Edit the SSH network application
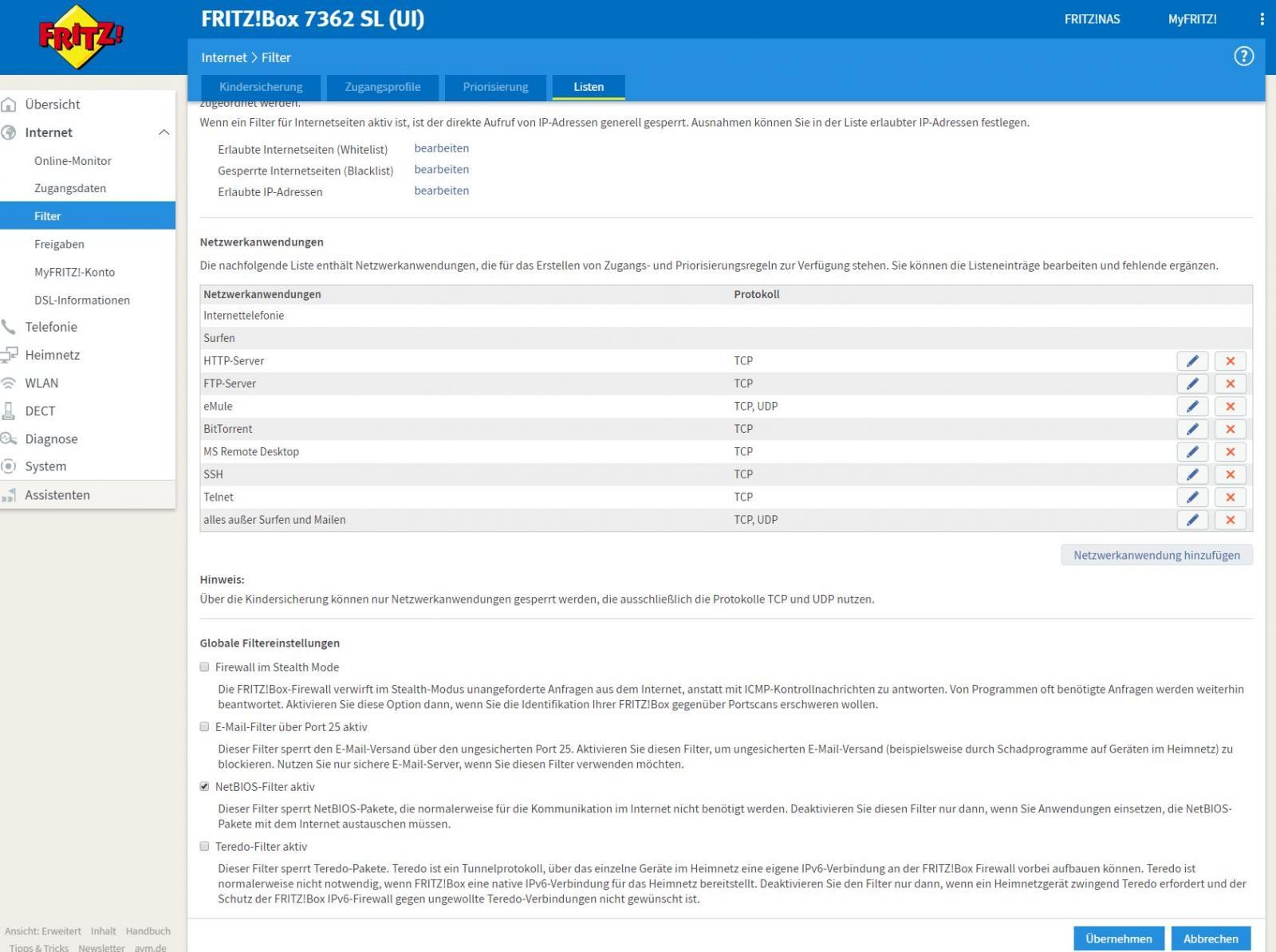The width and height of the screenshot is (1276, 952). point(1192,474)
